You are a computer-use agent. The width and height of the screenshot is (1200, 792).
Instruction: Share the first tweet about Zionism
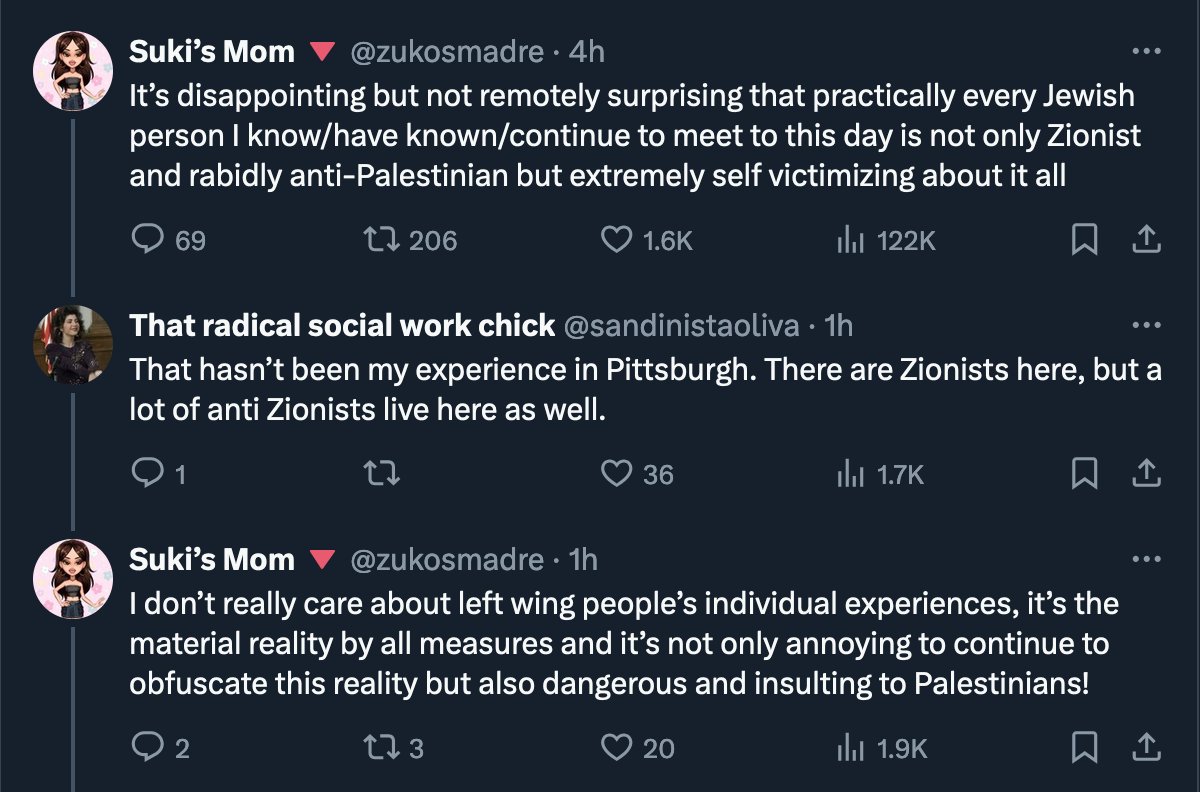coord(1146,240)
